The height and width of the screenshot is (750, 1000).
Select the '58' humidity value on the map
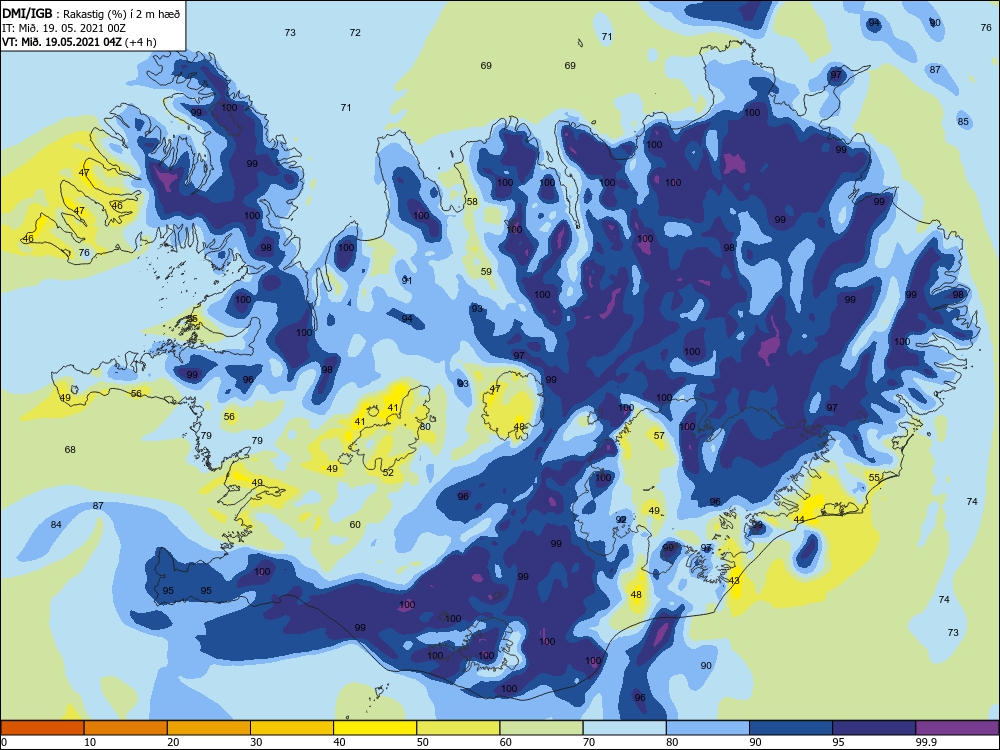pyautogui.click(x=472, y=202)
